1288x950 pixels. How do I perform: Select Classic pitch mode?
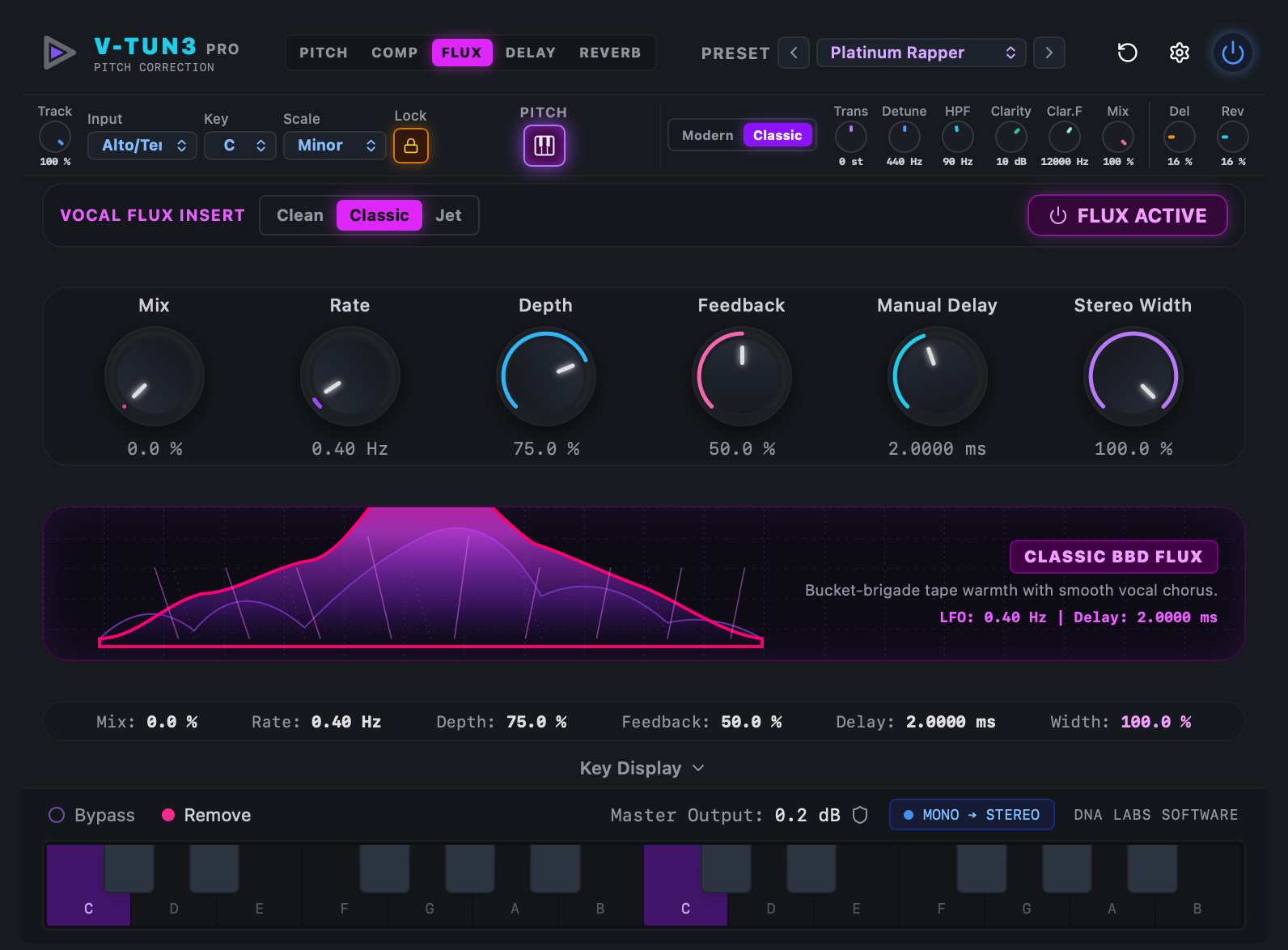point(777,135)
